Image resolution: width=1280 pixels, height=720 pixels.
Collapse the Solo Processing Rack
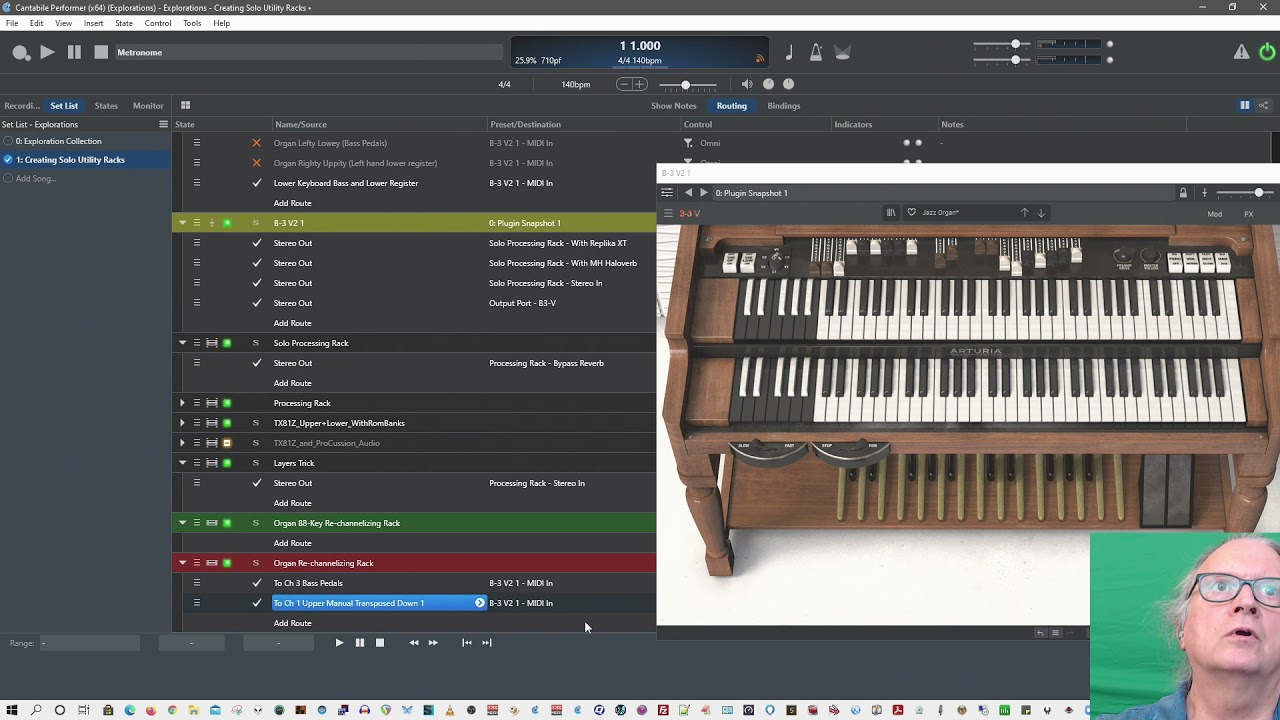click(182, 343)
